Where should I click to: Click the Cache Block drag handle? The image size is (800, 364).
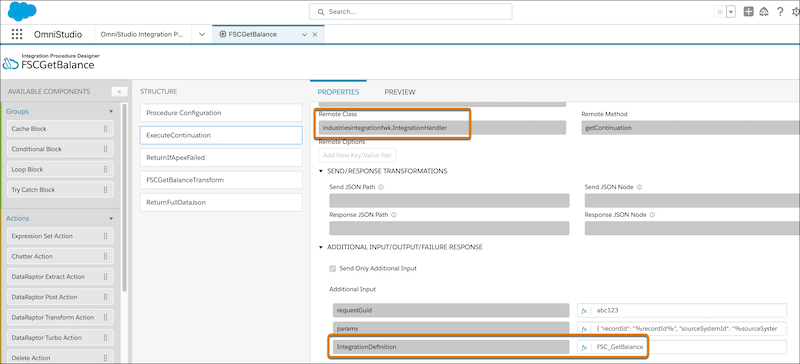[106, 129]
